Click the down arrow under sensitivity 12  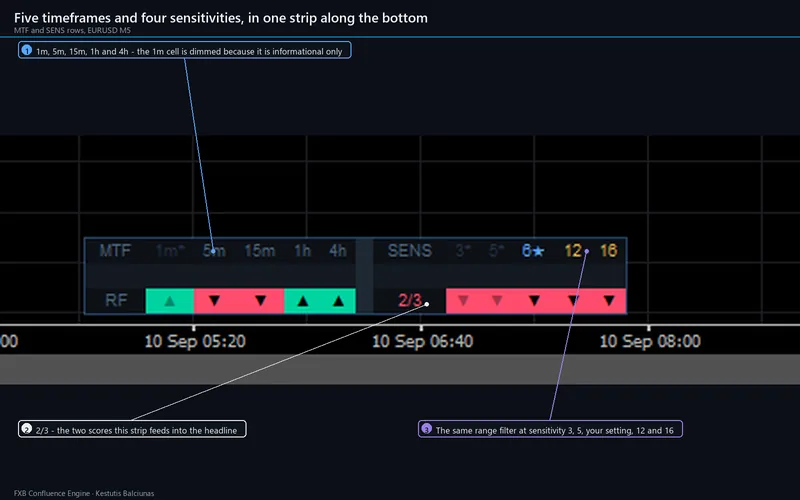573,301
